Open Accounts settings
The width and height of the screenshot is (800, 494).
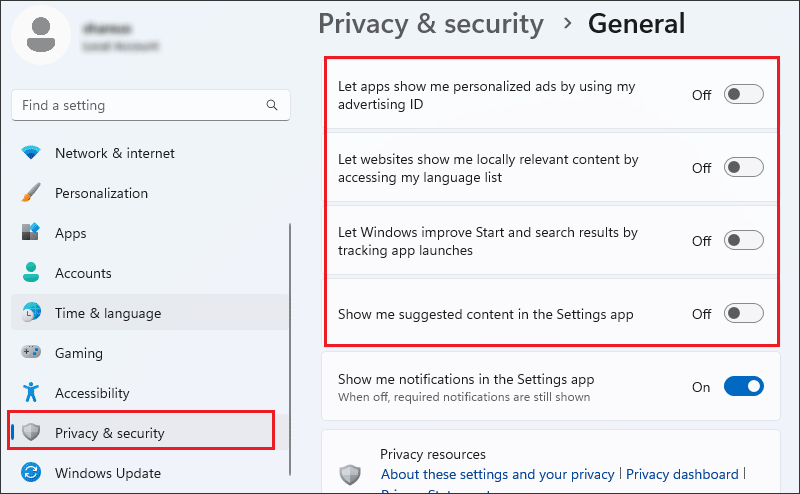[x=150, y=273]
